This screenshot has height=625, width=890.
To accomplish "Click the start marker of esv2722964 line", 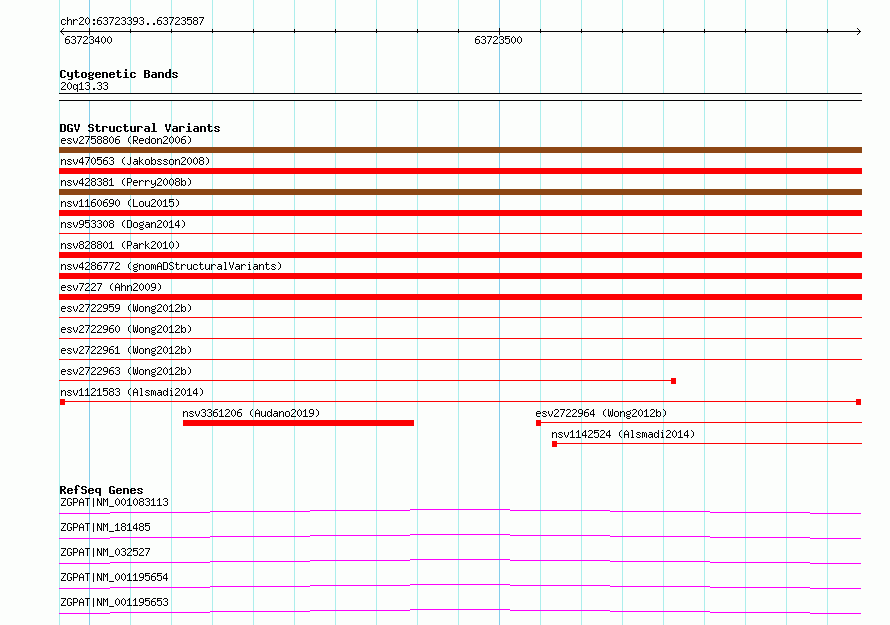I will point(539,423).
